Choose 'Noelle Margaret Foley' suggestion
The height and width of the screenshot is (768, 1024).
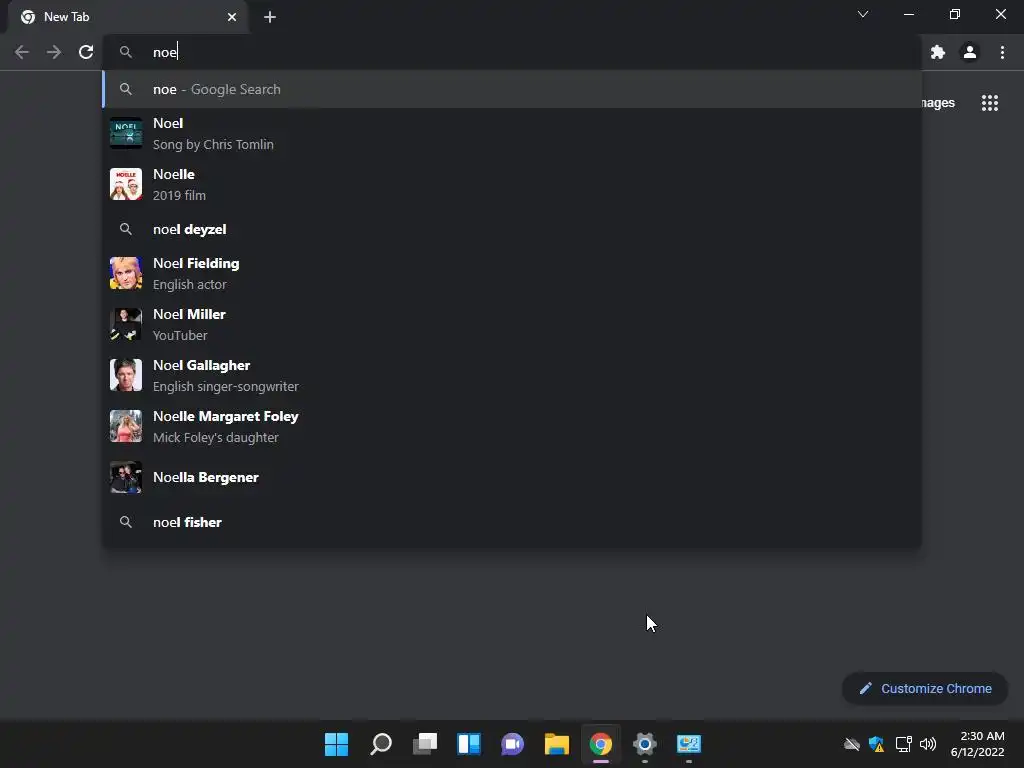tap(513, 426)
